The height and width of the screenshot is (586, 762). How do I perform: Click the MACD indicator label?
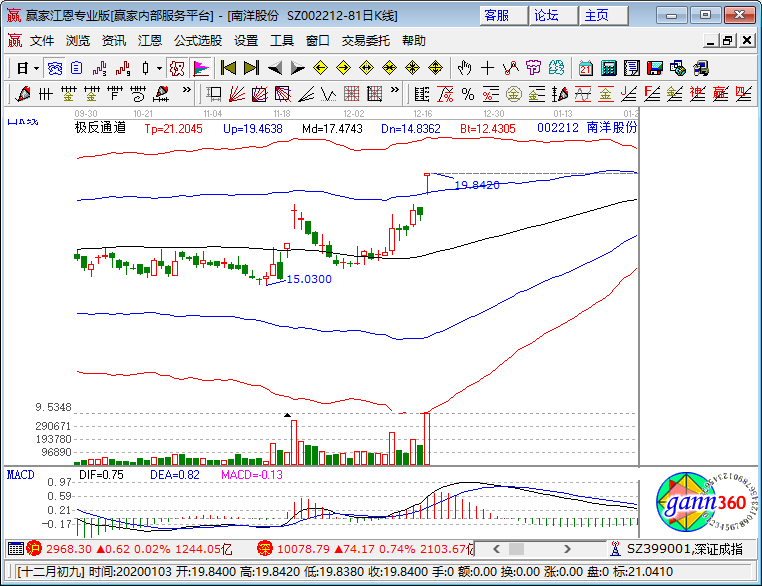(x=20, y=475)
